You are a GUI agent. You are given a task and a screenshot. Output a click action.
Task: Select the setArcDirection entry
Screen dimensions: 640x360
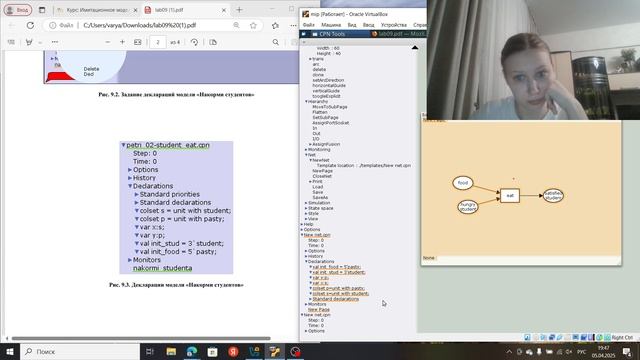[x=328, y=80]
